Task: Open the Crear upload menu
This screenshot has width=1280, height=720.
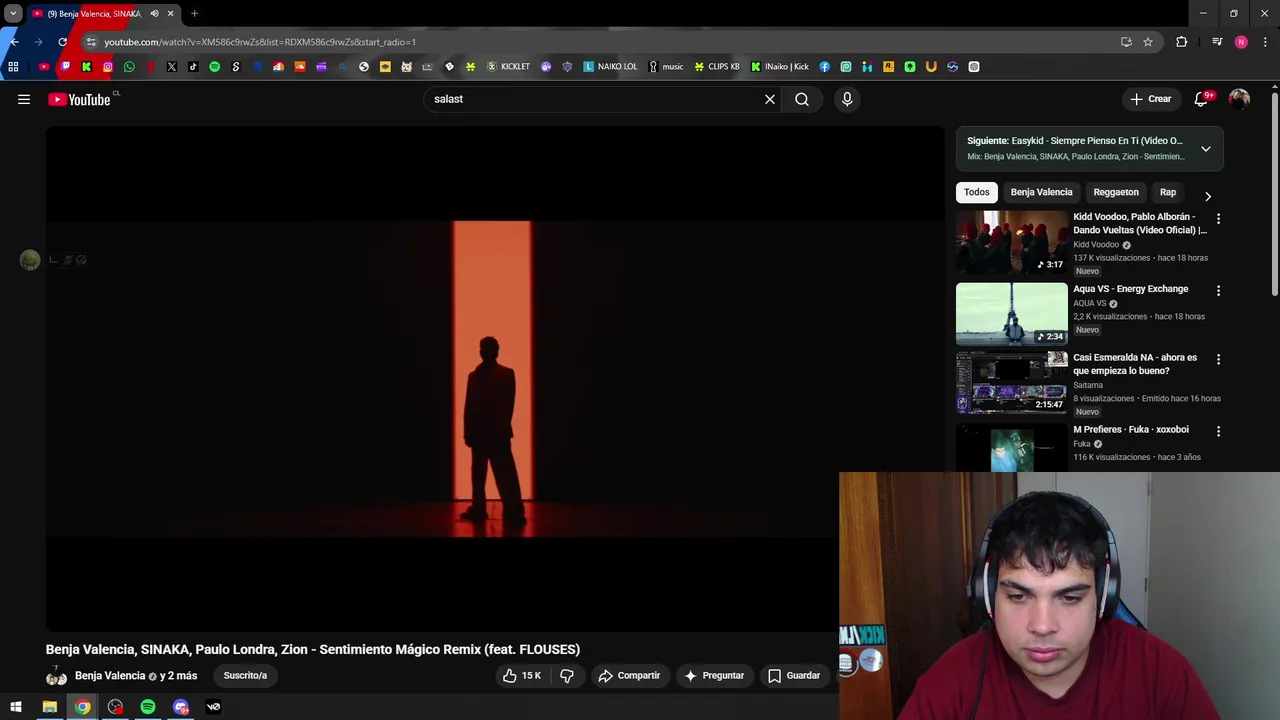Action: (x=1150, y=99)
